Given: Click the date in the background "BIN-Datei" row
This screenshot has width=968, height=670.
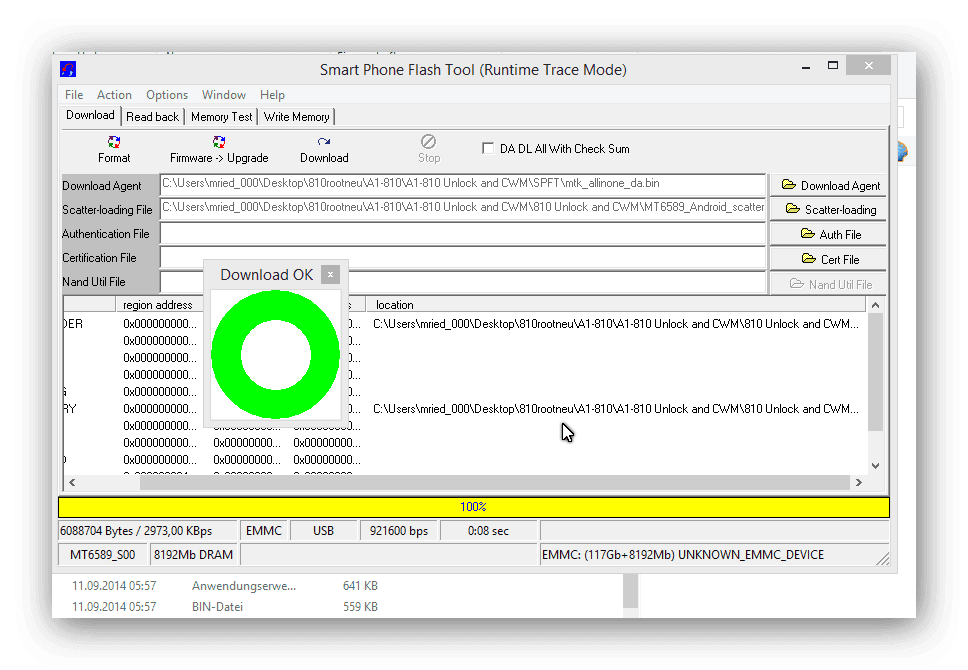Looking at the screenshot, I should coord(114,607).
